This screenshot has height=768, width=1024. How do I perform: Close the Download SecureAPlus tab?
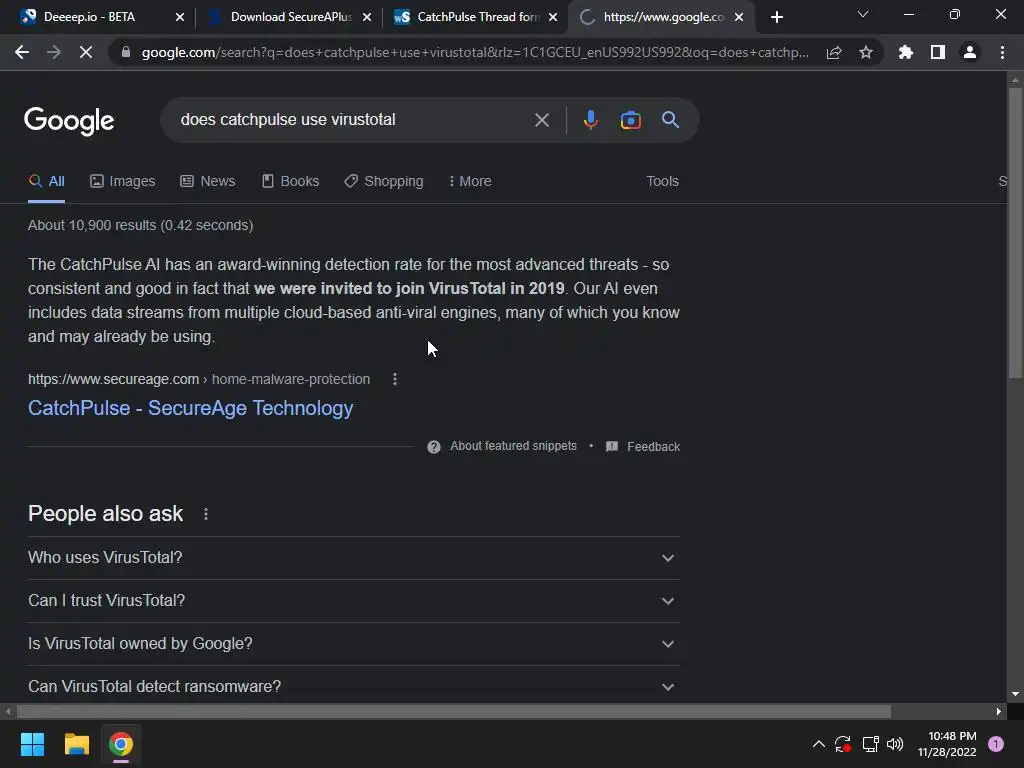coord(366,17)
